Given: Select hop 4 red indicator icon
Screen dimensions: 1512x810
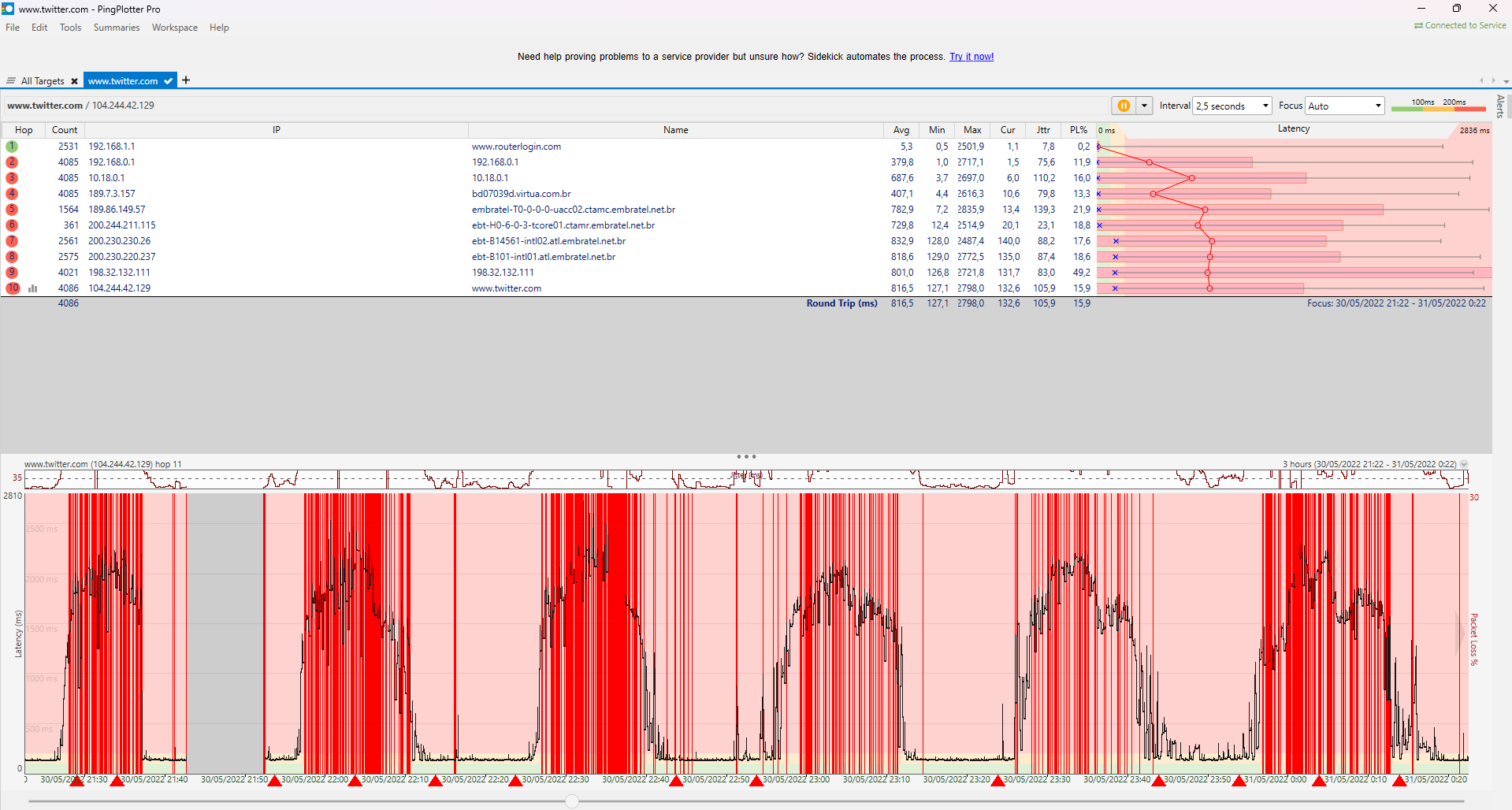Looking at the screenshot, I should [x=12, y=194].
